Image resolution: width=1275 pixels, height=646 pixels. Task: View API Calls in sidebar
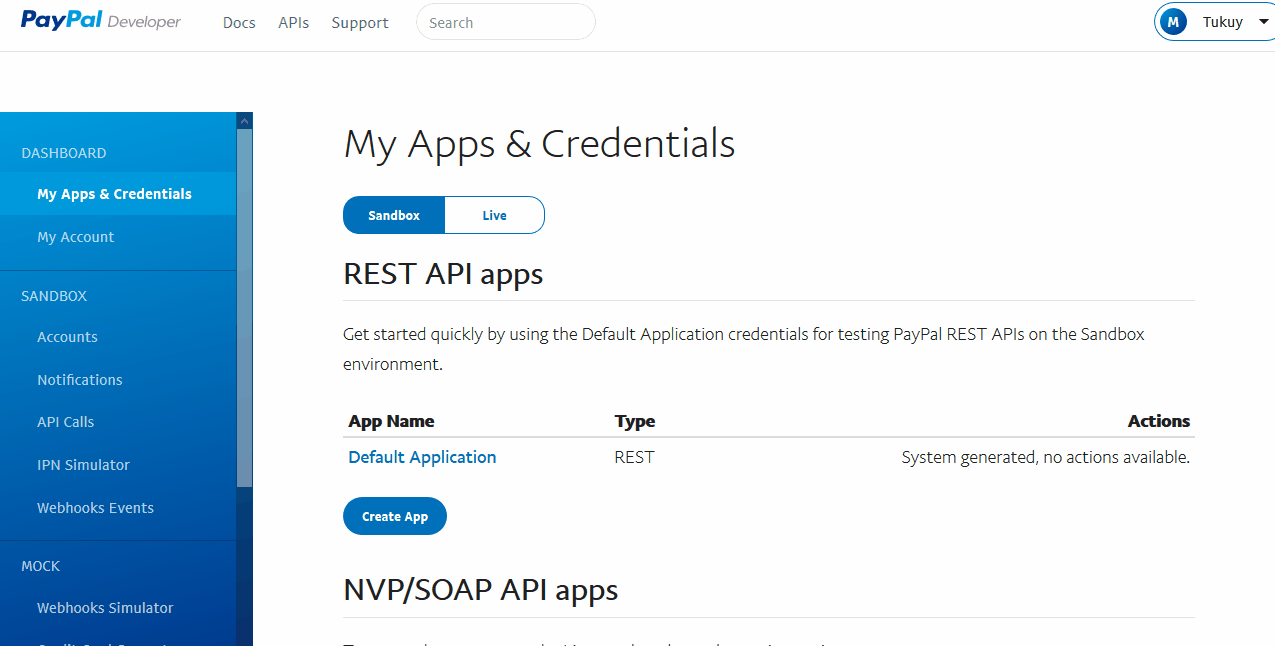click(x=65, y=422)
